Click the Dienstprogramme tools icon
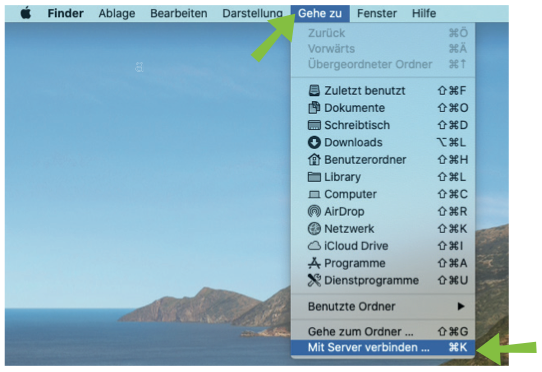This screenshot has width=542, height=372. click(x=314, y=280)
